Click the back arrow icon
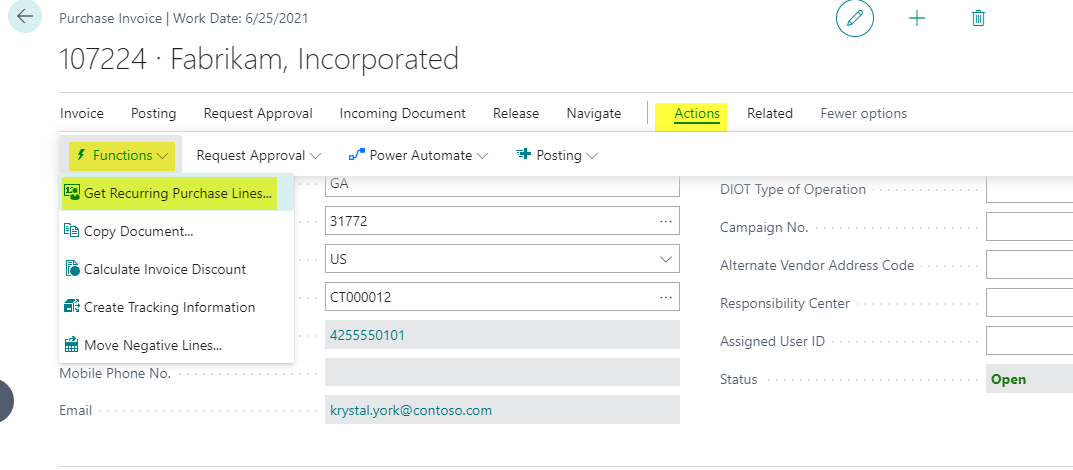 point(25,17)
